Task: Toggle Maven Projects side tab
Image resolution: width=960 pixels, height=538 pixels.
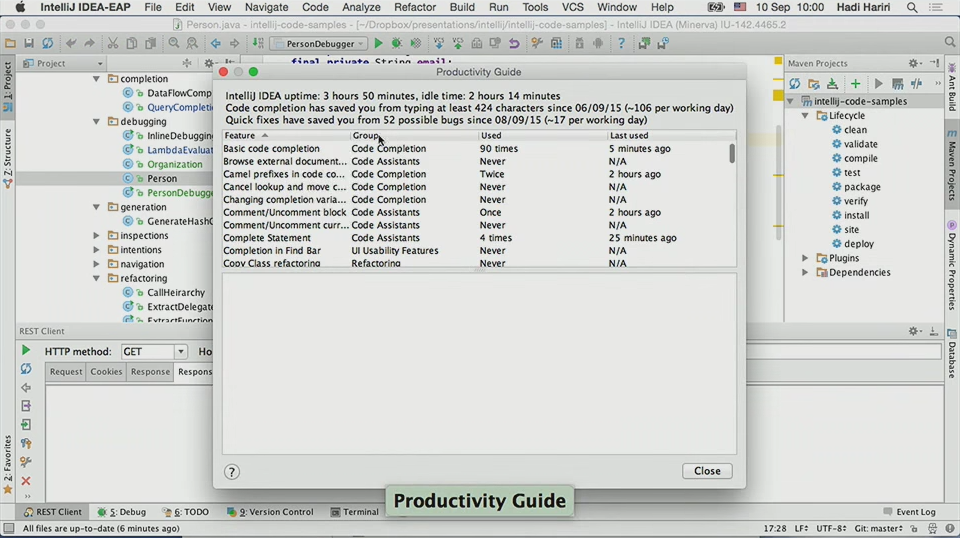Action: [x=952, y=165]
